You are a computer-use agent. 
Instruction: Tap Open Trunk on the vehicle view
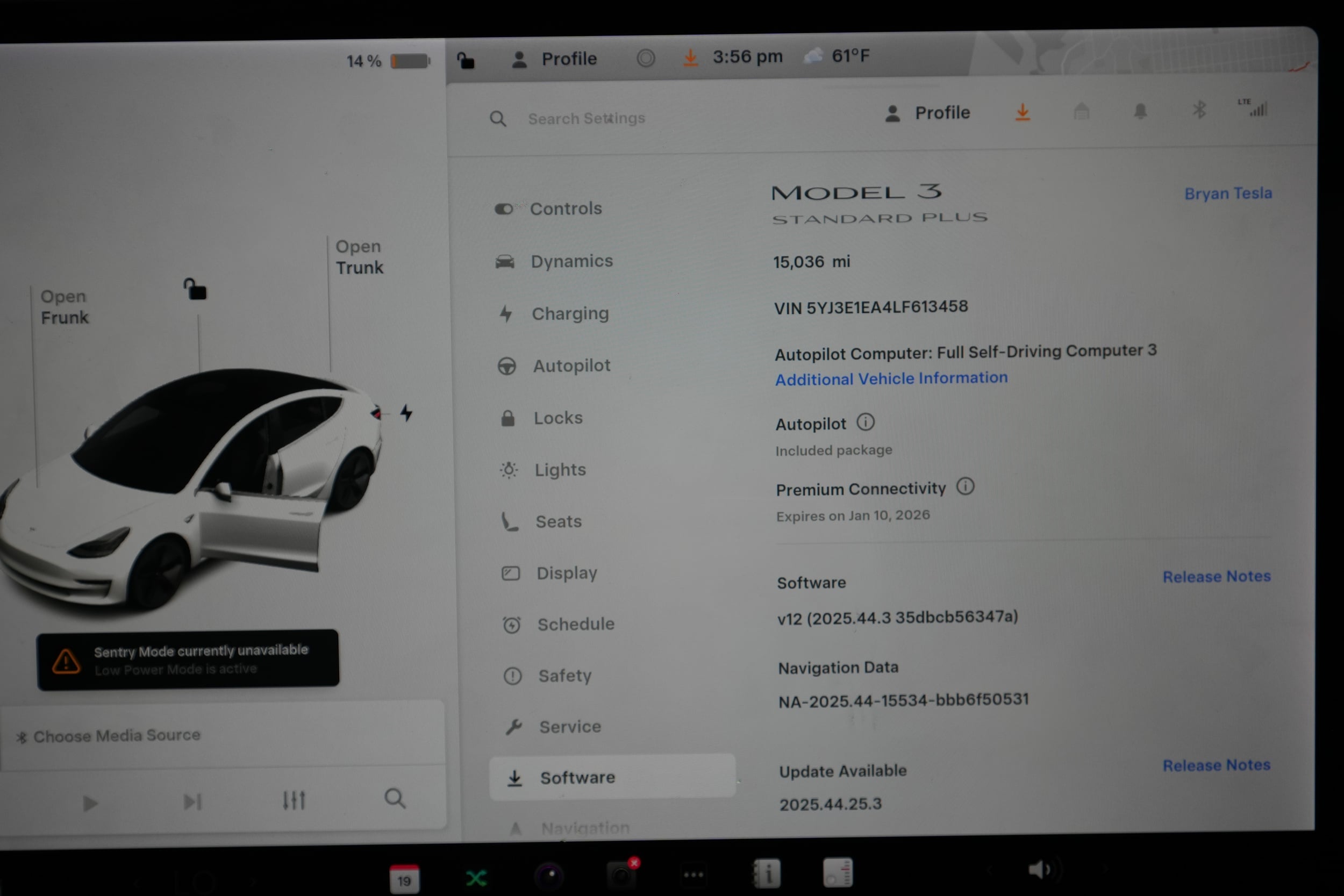pyautogui.click(x=360, y=257)
